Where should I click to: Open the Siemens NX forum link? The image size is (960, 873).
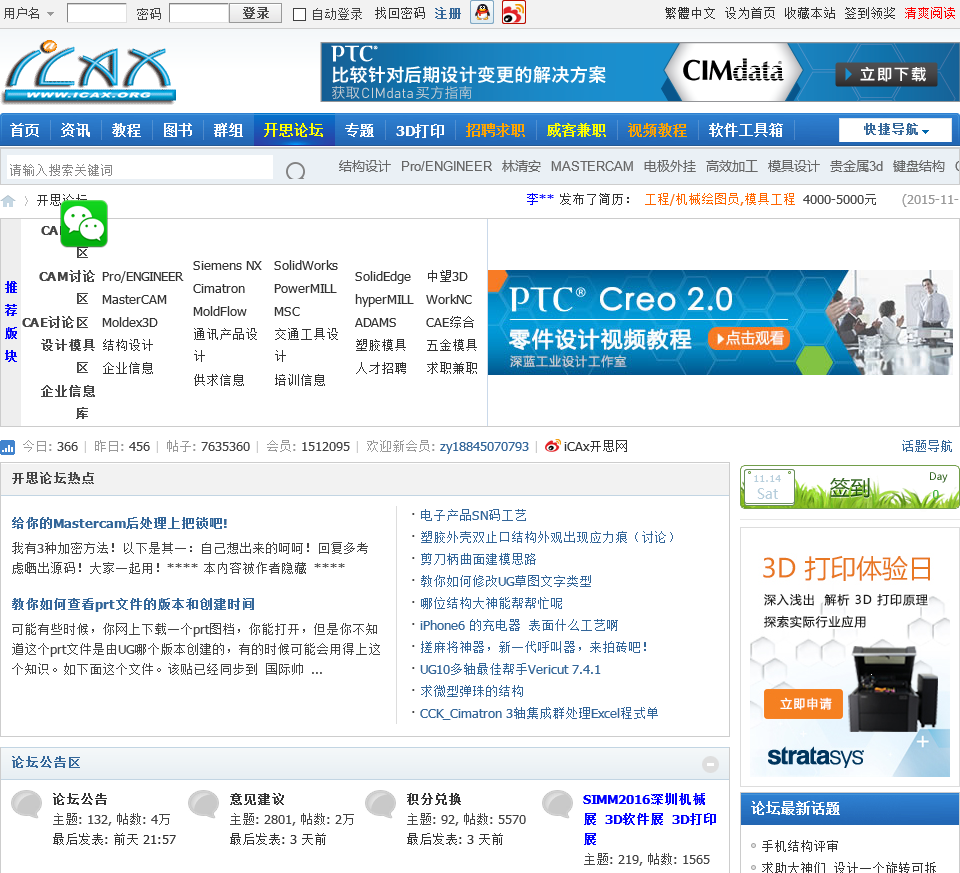227,266
